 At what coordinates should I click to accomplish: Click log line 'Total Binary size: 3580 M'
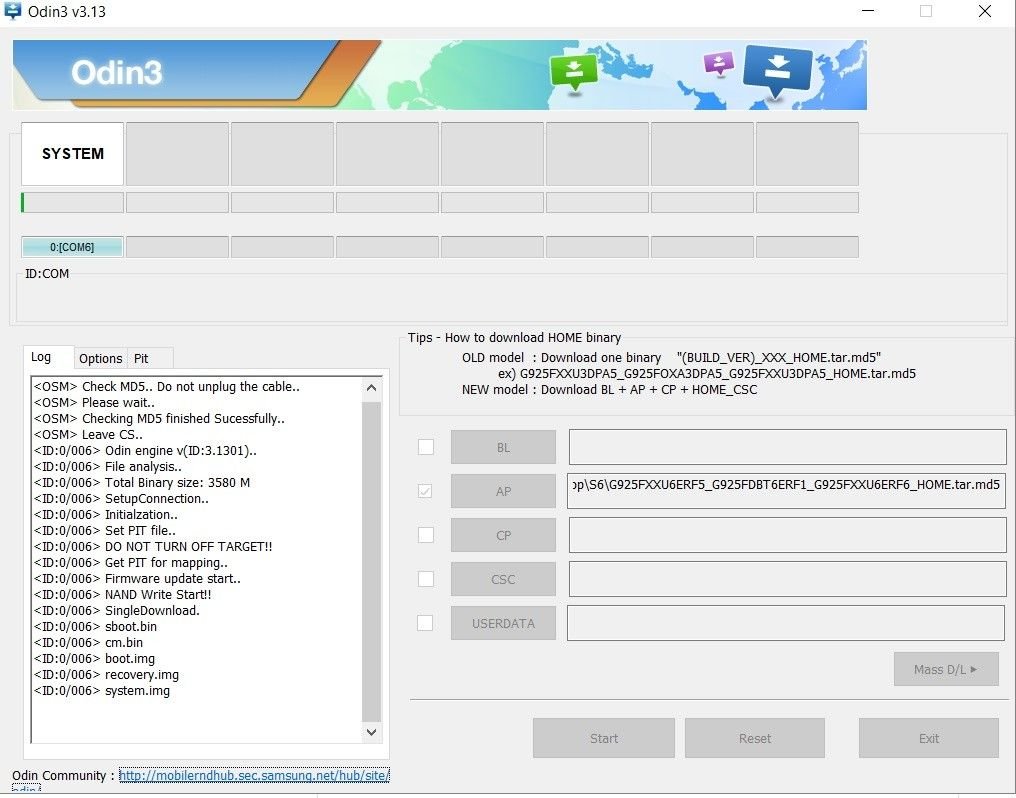(142, 483)
